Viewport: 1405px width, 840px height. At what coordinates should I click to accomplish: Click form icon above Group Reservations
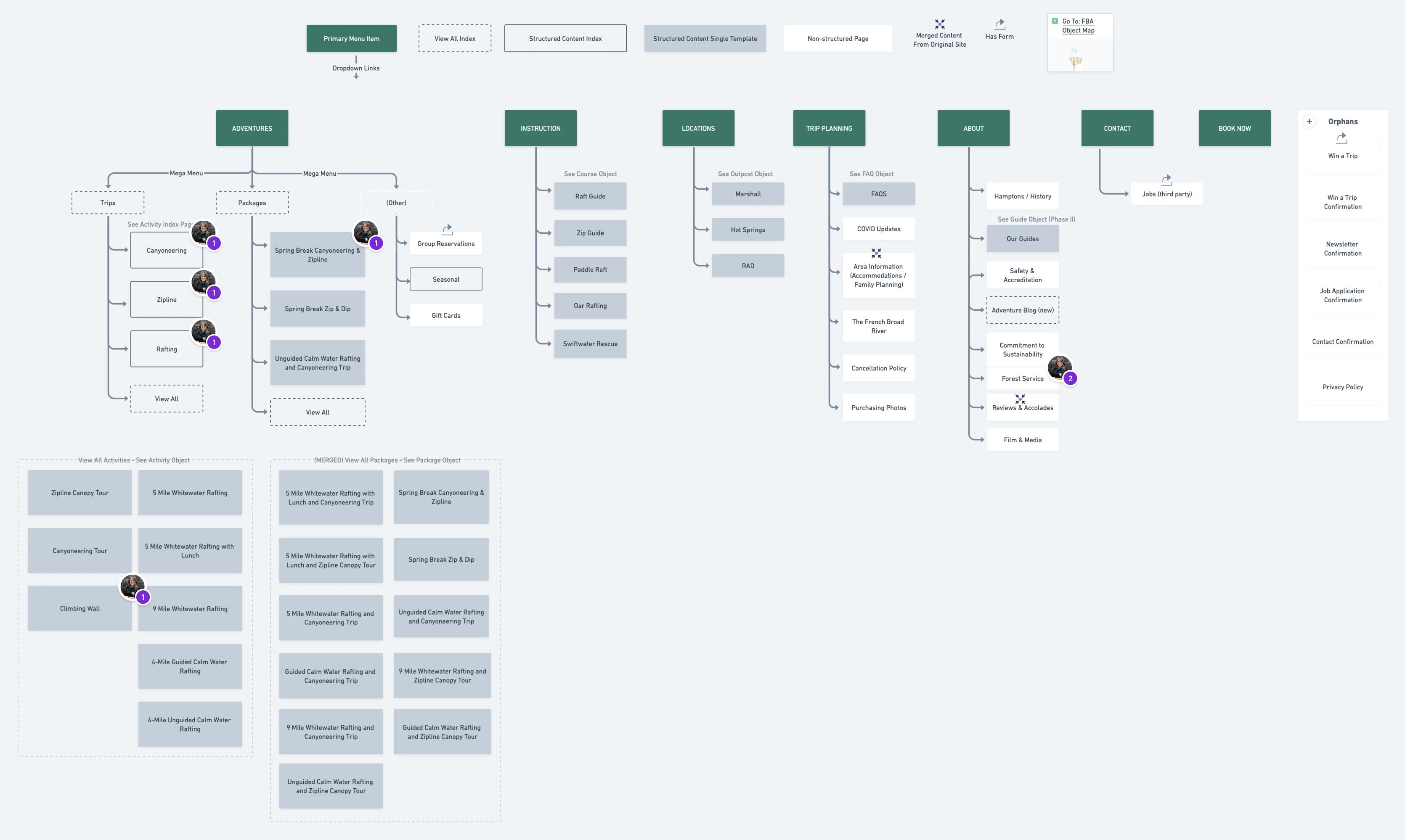pos(447,229)
